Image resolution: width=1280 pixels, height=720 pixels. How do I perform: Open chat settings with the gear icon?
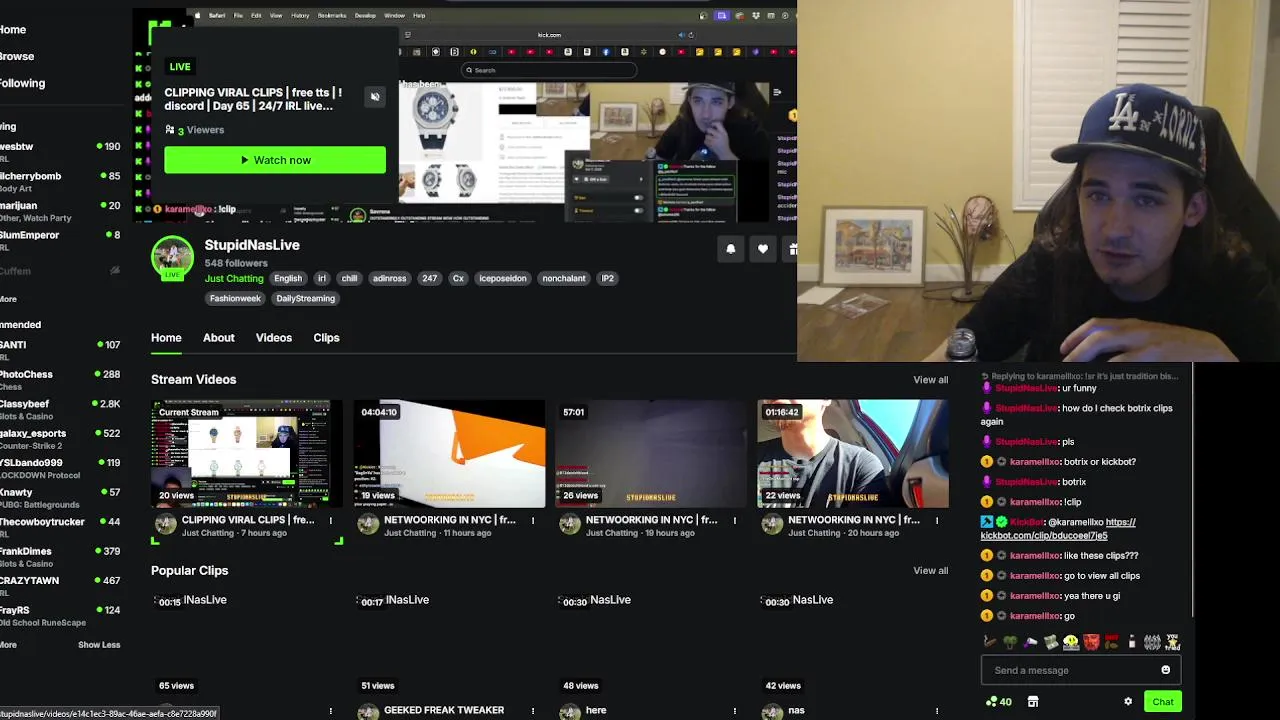pos(1128,702)
